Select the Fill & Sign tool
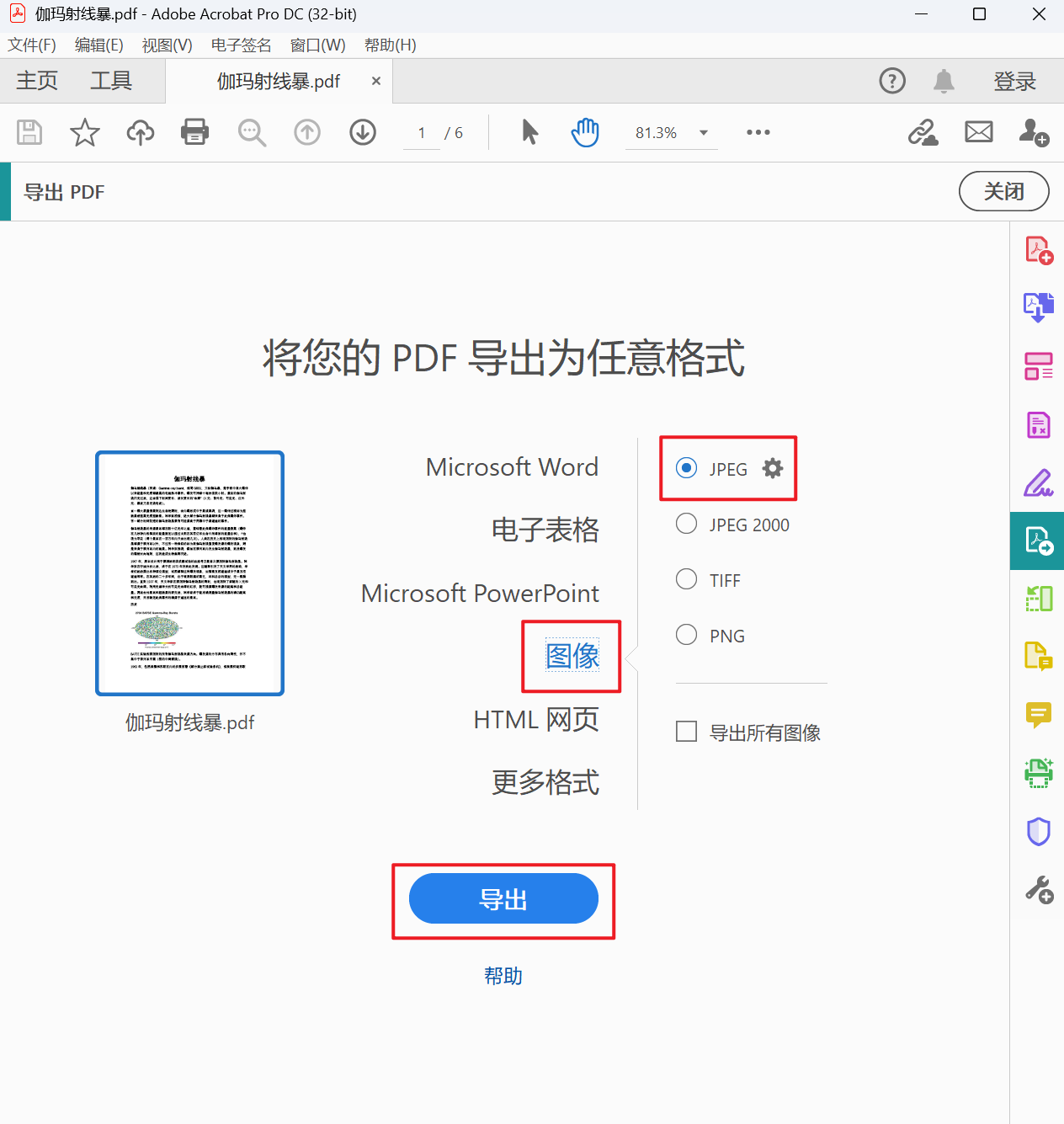 (x=1038, y=482)
